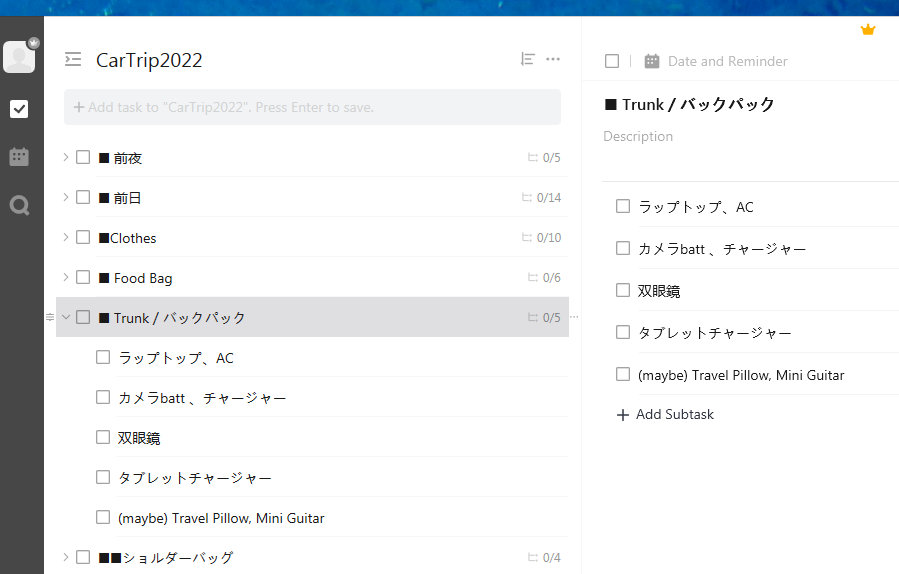Click subtask count icon on Food Bag row

pos(533,278)
